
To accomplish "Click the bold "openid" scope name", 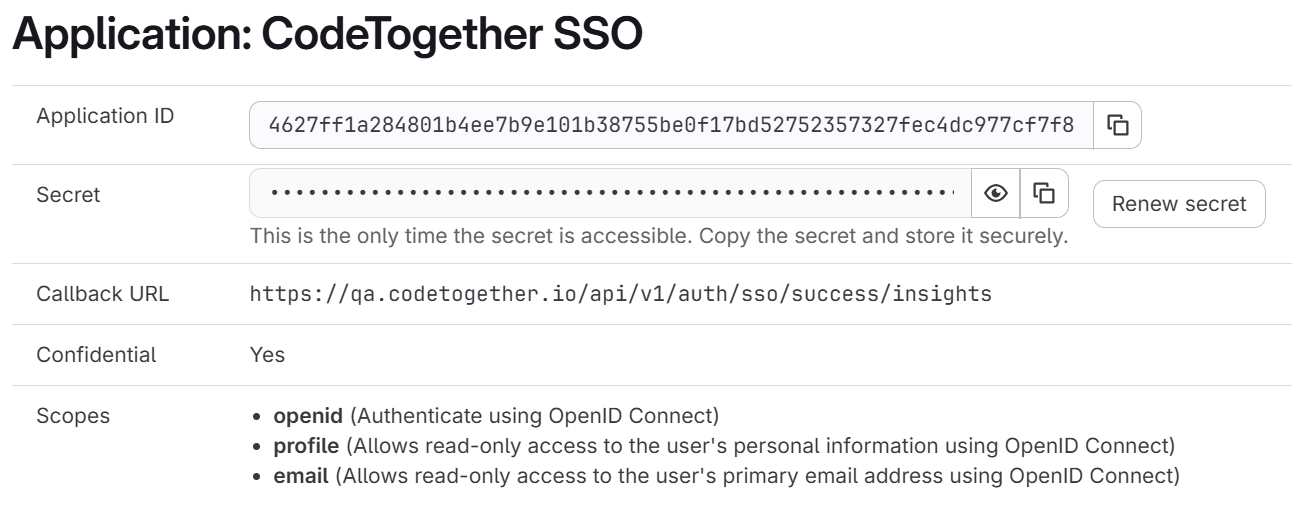I will pos(308,416).
